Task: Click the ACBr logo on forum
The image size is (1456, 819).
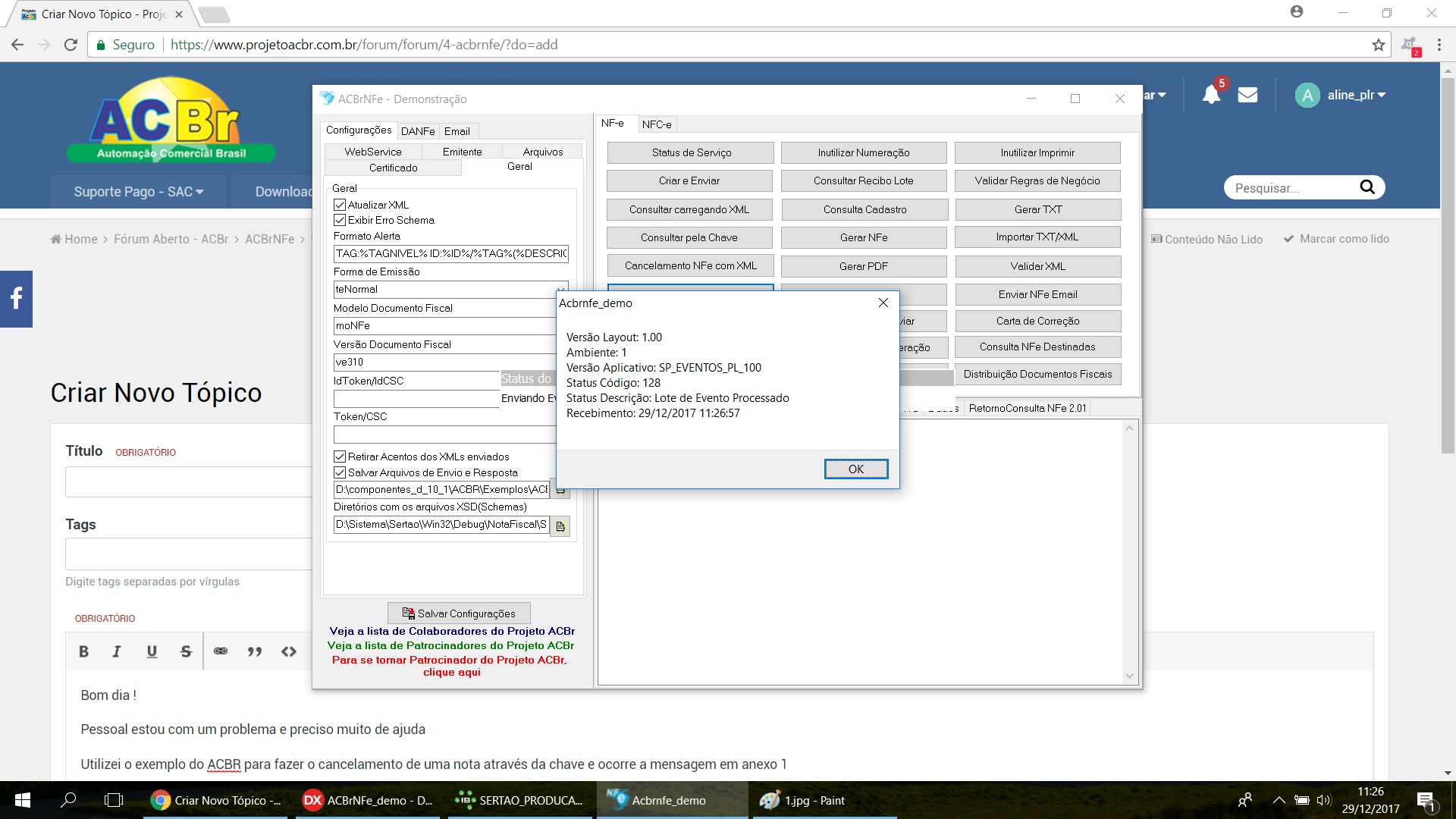Action: pos(171,120)
